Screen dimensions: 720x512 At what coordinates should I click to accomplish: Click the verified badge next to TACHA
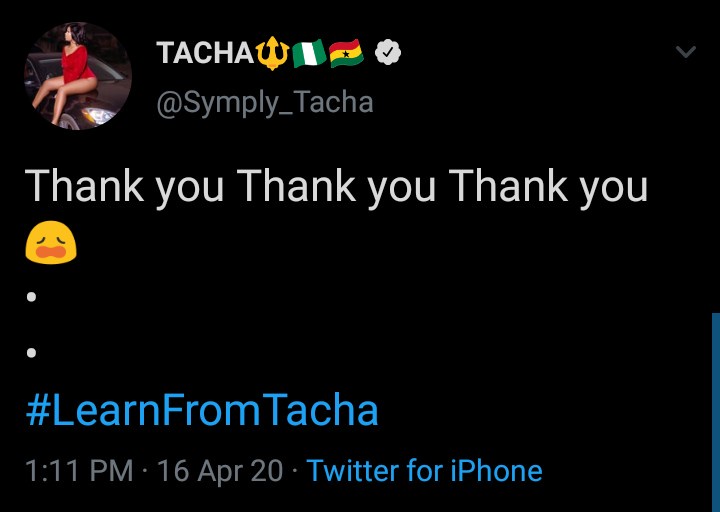(x=388, y=53)
